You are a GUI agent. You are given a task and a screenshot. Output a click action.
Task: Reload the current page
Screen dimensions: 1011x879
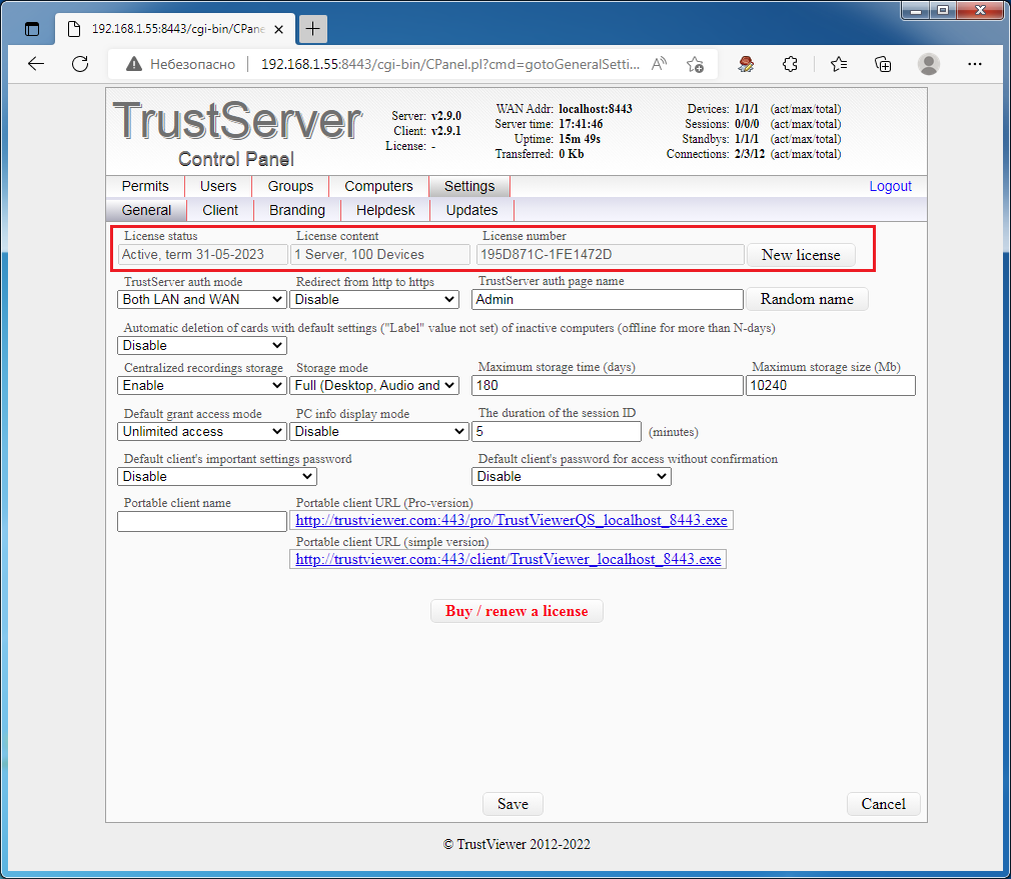click(80, 64)
